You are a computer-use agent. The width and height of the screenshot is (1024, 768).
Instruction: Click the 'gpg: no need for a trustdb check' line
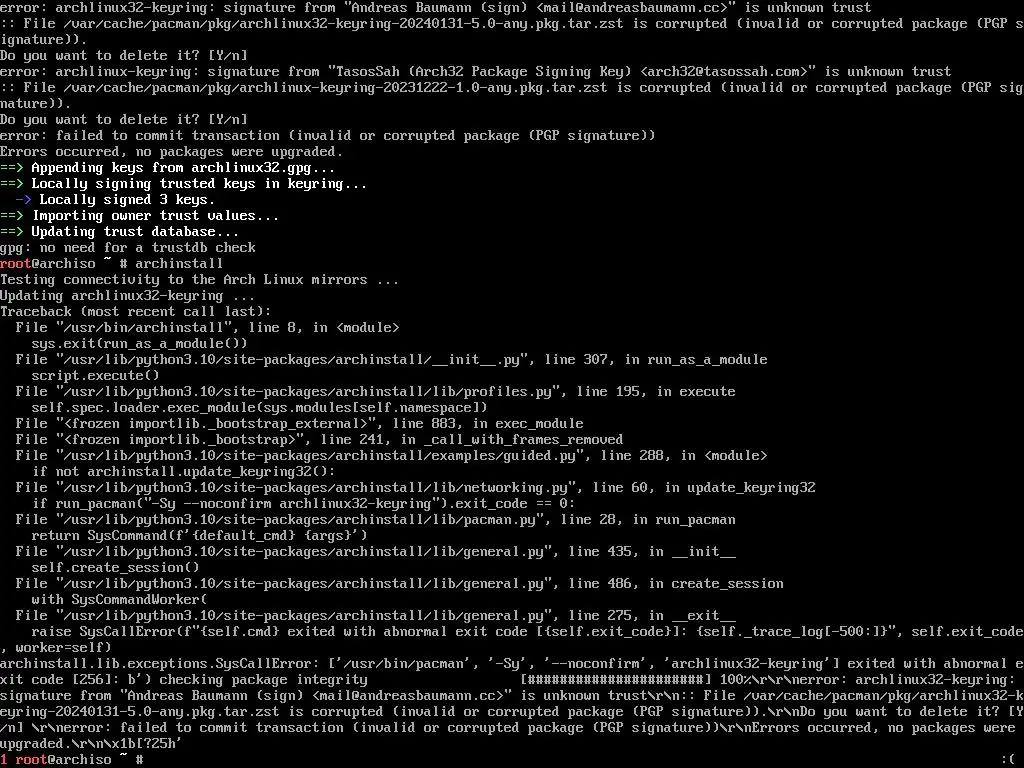[x=128, y=248]
